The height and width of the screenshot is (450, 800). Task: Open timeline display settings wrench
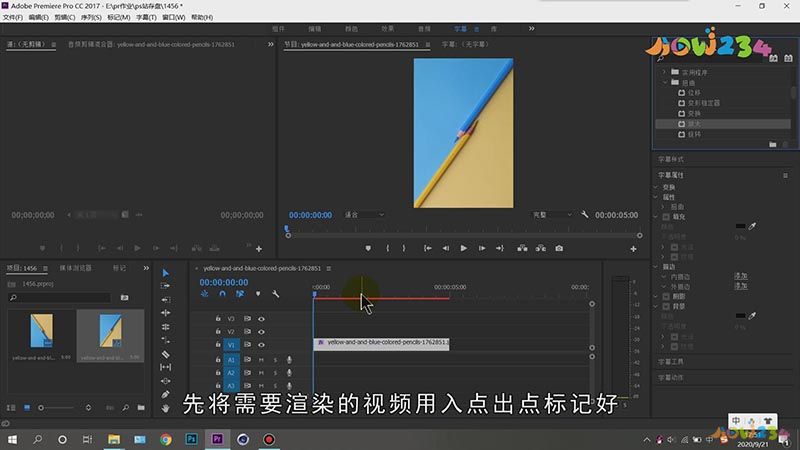pyautogui.click(x=276, y=294)
